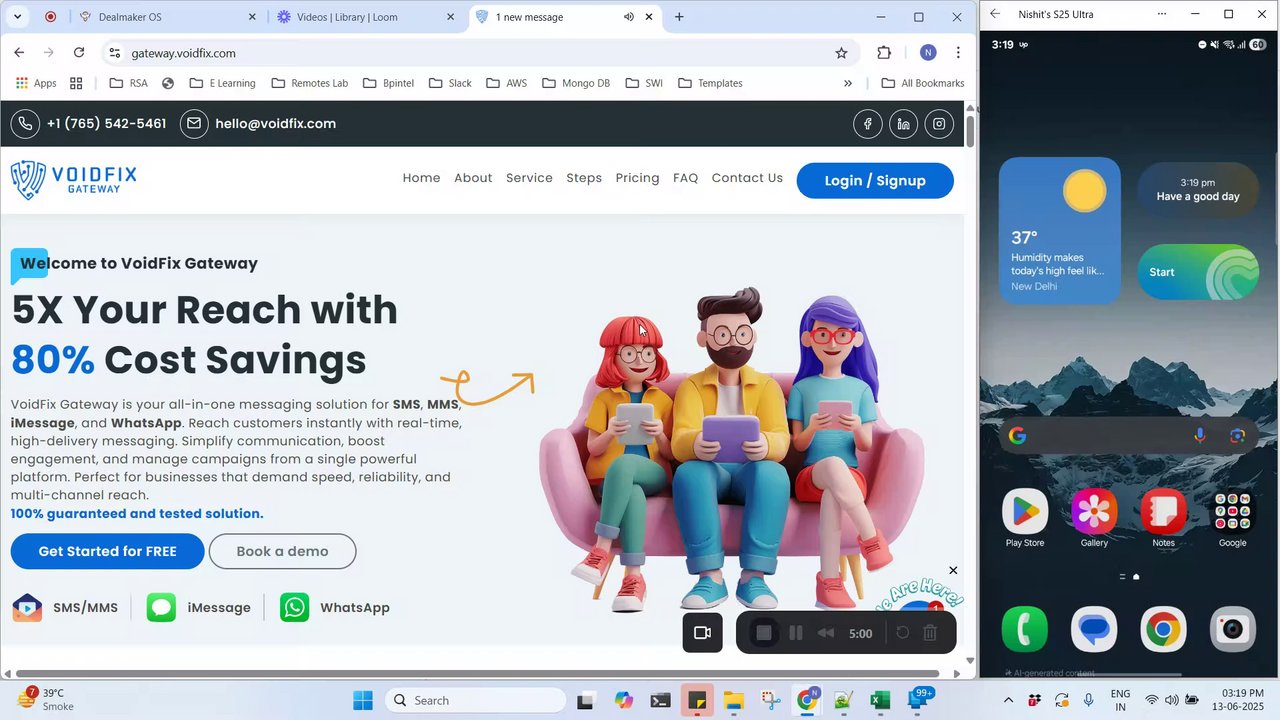1280x720 pixels.
Task: Open the Messages app in phone dock
Action: [x=1094, y=630]
